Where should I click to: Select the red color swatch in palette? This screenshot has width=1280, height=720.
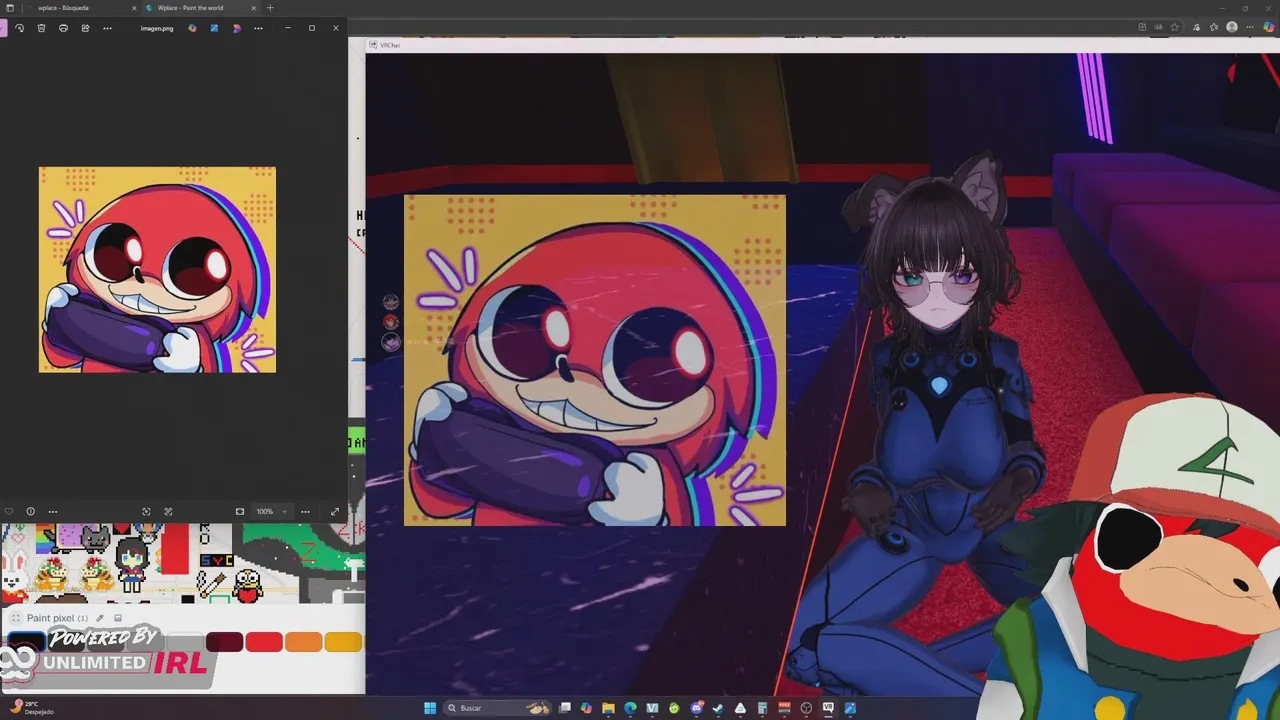[x=264, y=642]
